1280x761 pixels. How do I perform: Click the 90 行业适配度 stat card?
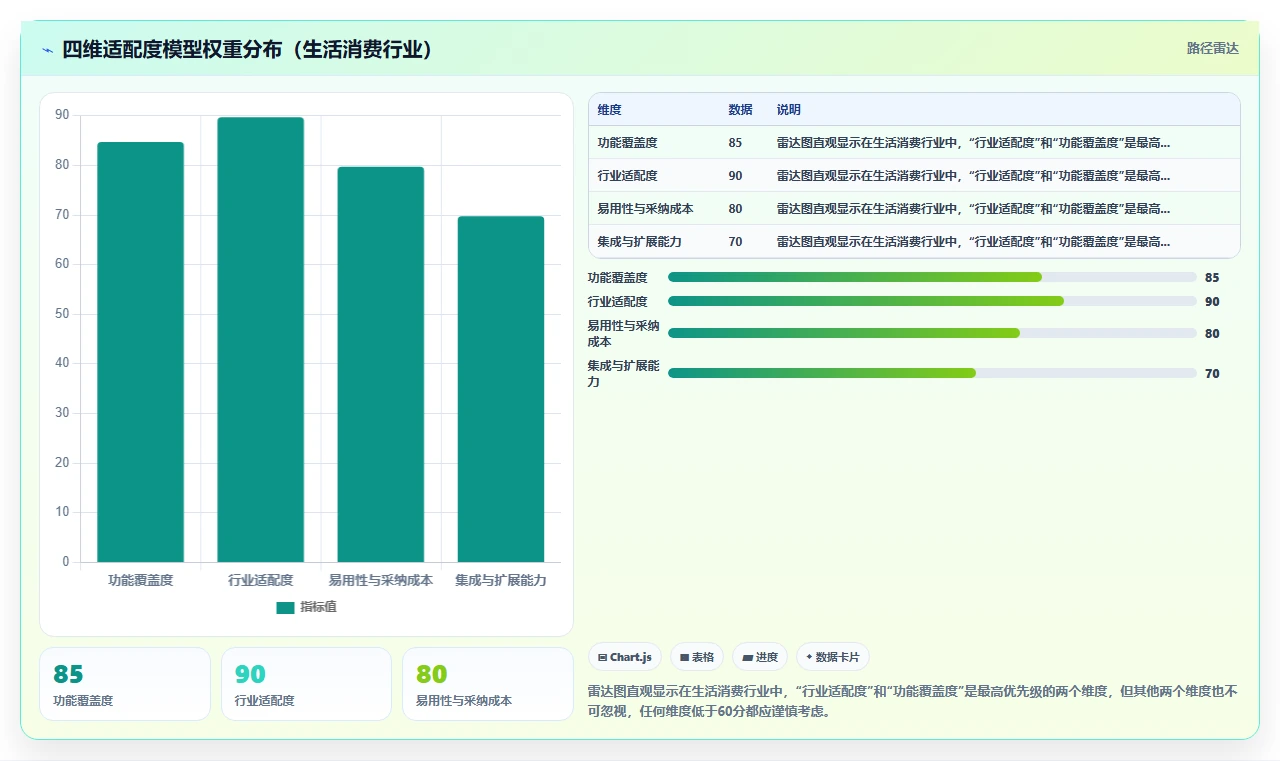[306, 684]
